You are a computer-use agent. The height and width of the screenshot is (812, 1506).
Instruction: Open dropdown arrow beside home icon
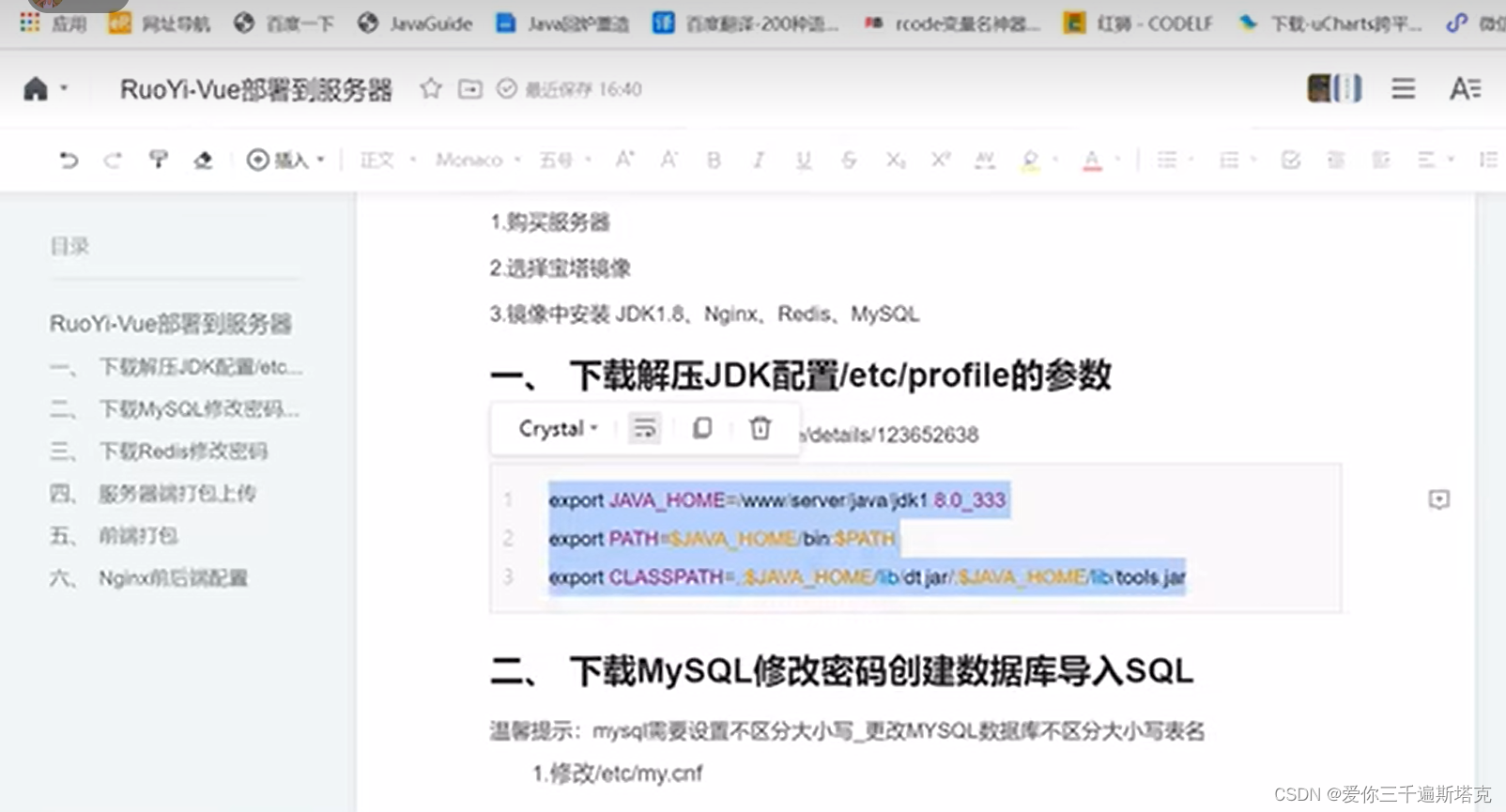click(64, 88)
